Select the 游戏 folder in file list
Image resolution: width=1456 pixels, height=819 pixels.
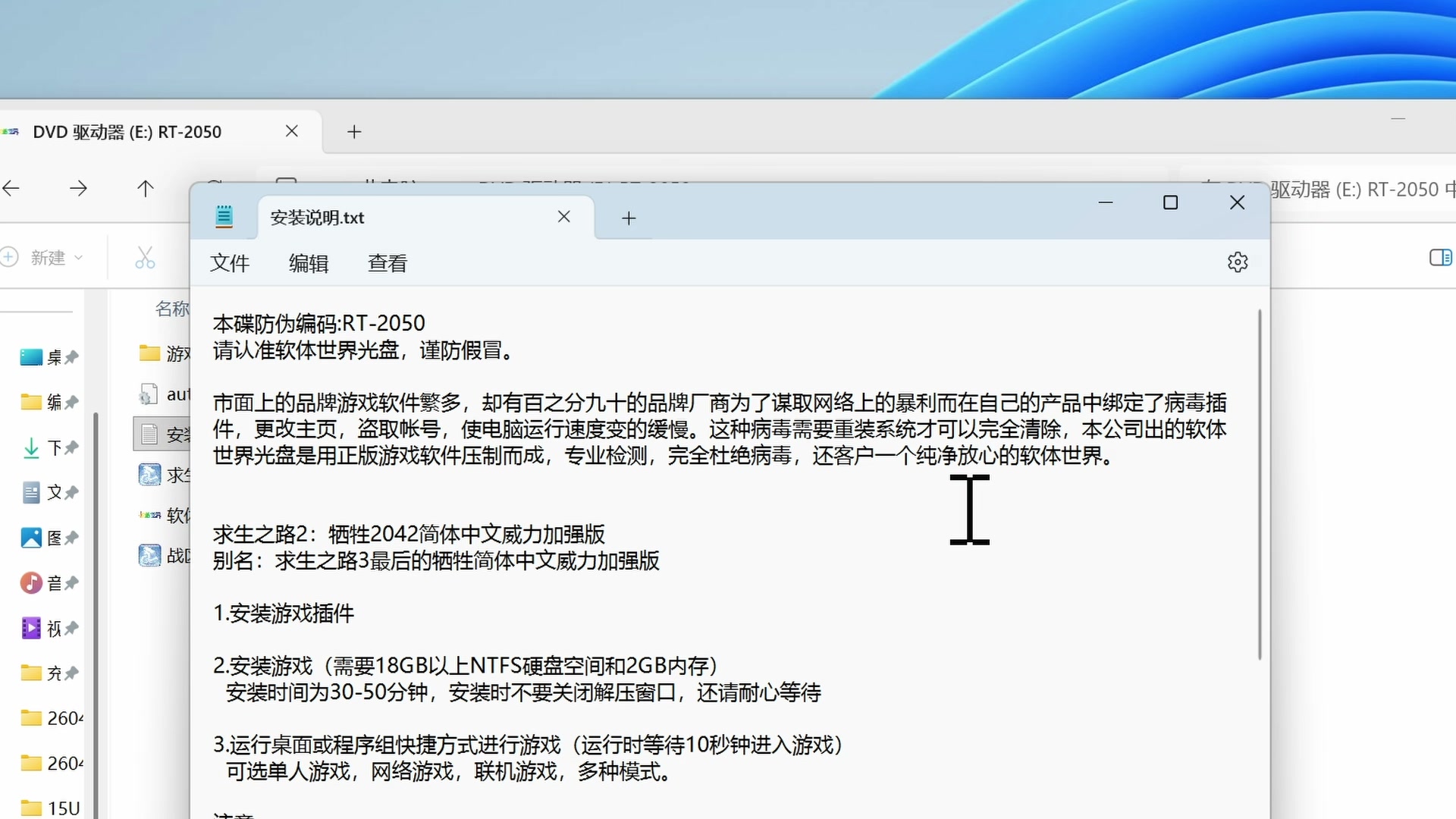click(165, 353)
